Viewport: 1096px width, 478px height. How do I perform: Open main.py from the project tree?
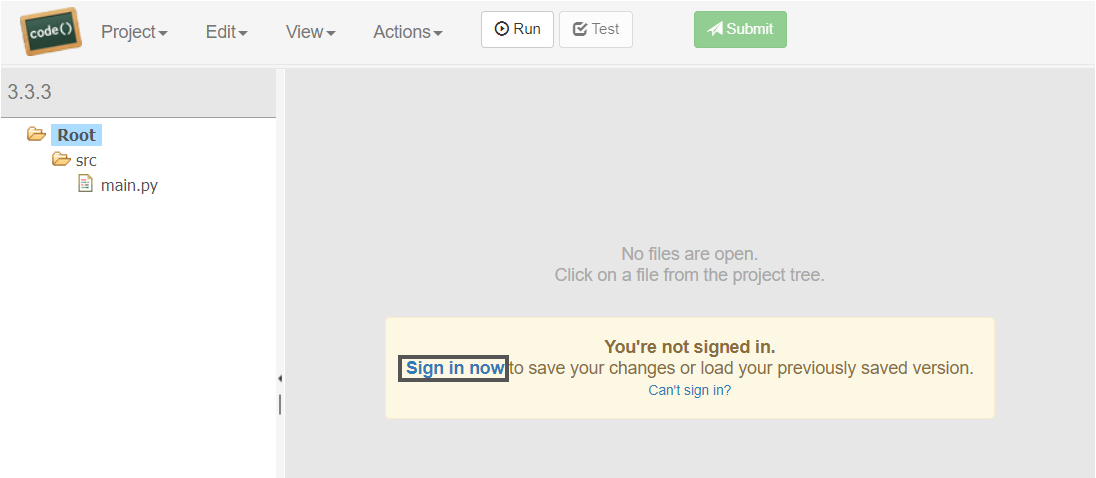(x=129, y=185)
